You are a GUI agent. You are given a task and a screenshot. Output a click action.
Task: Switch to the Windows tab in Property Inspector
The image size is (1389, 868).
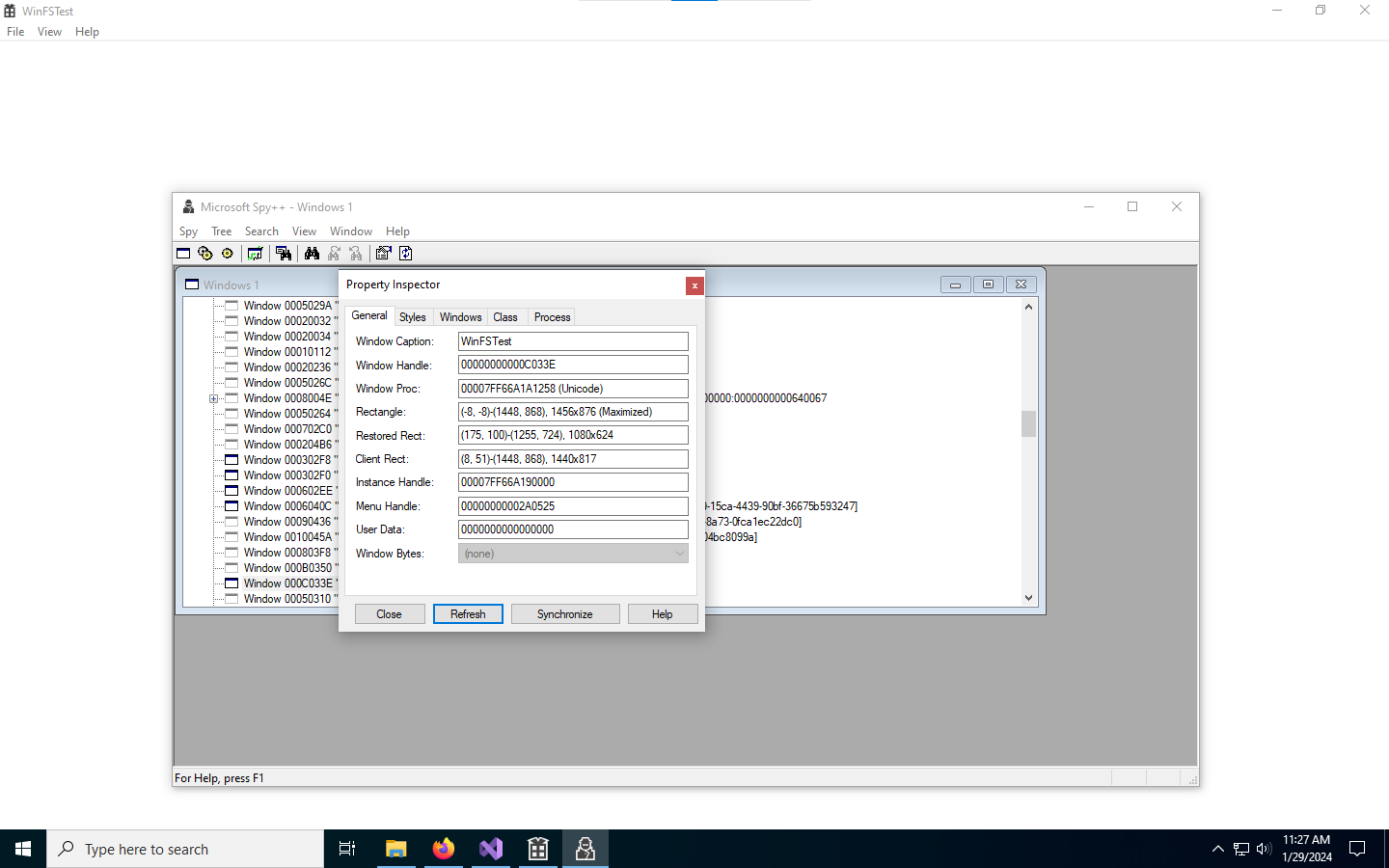(460, 317)
